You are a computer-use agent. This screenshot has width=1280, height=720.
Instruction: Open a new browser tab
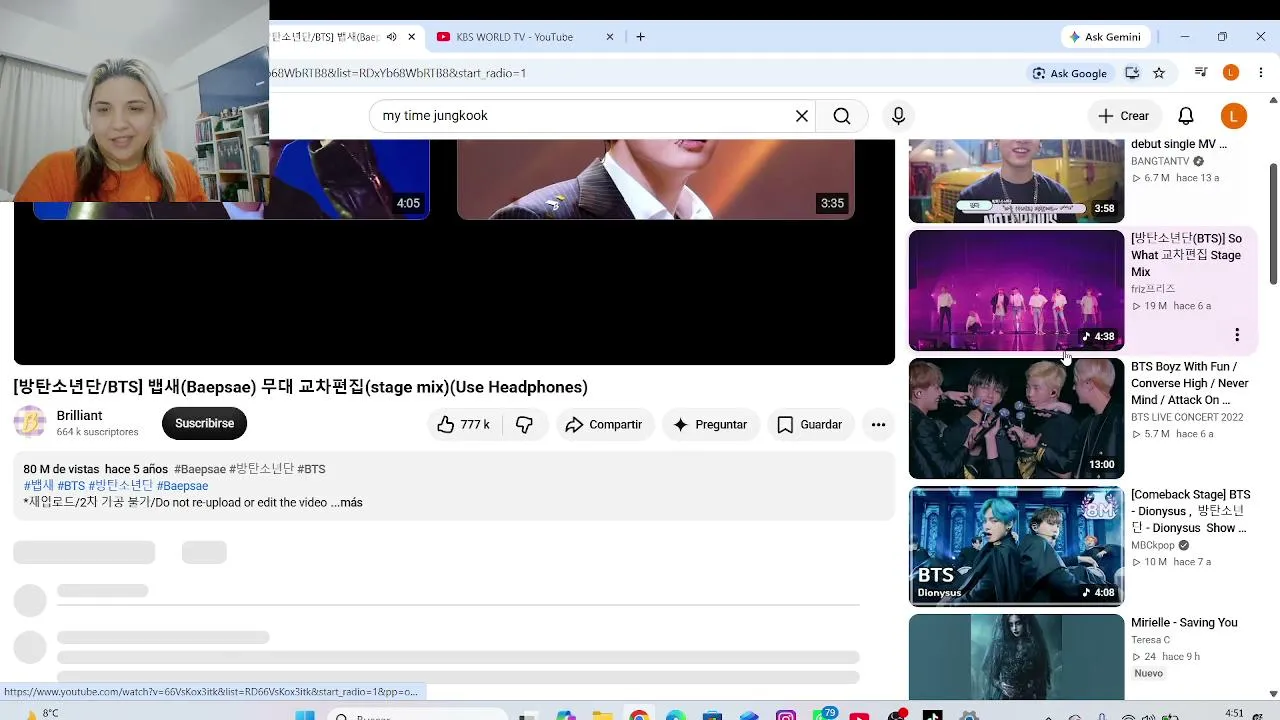tap(640, 37)
